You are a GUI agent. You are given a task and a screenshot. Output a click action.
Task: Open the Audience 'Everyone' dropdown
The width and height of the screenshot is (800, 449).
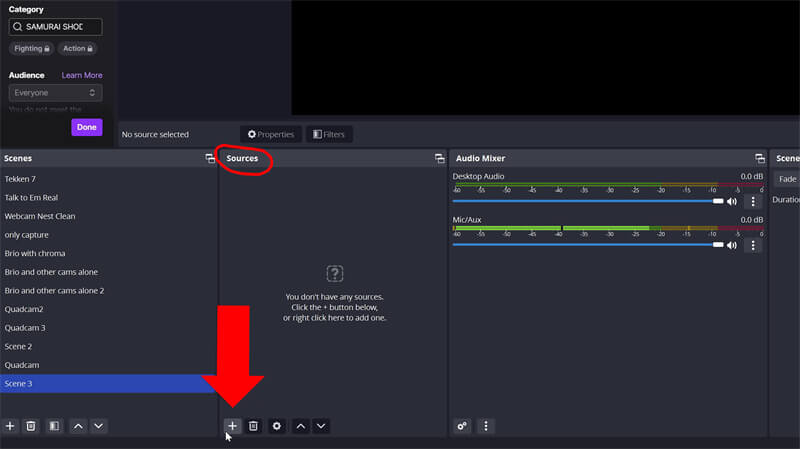pyautogui.click(x=55, y=93)
